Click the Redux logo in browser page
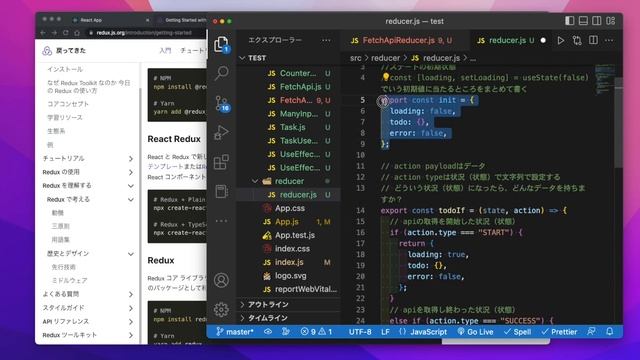The height and width of the screenshot is (360, 640). pyautogui.click(x=47, y=51)
